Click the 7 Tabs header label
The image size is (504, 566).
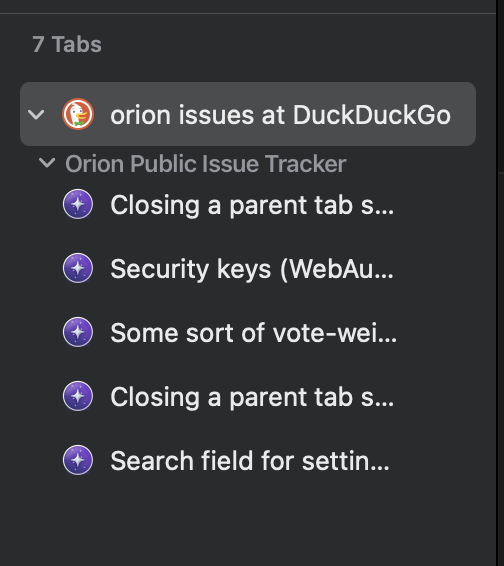pyautogui.click(x=67, y=44)
